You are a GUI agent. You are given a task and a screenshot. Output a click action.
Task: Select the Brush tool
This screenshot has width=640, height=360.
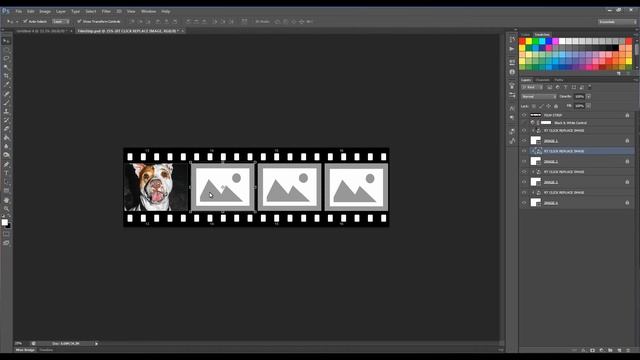(6, 102)
